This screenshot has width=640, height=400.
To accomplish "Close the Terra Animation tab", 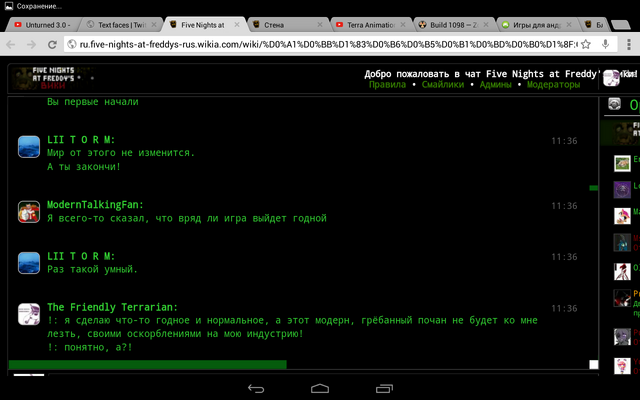I will tap(403, 25).
